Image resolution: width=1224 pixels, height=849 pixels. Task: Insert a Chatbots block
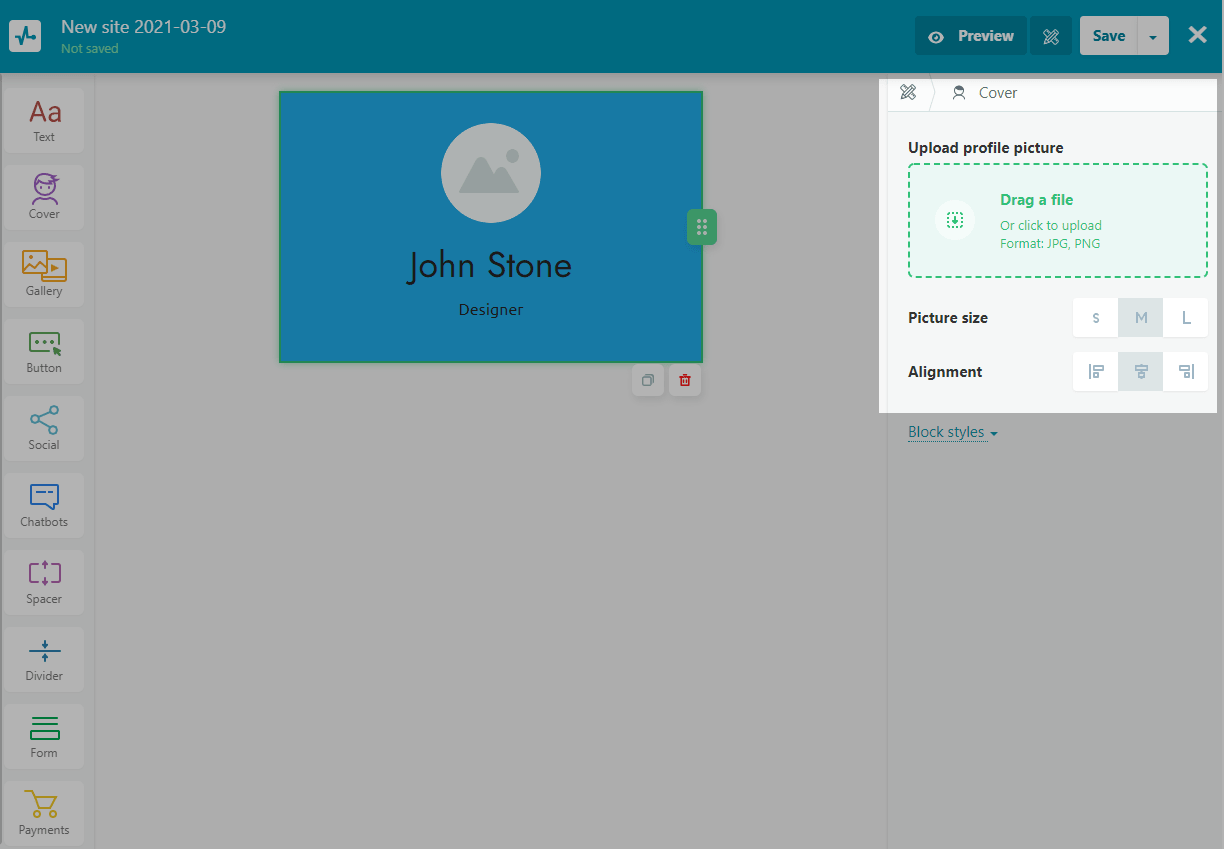coord(44,505)
